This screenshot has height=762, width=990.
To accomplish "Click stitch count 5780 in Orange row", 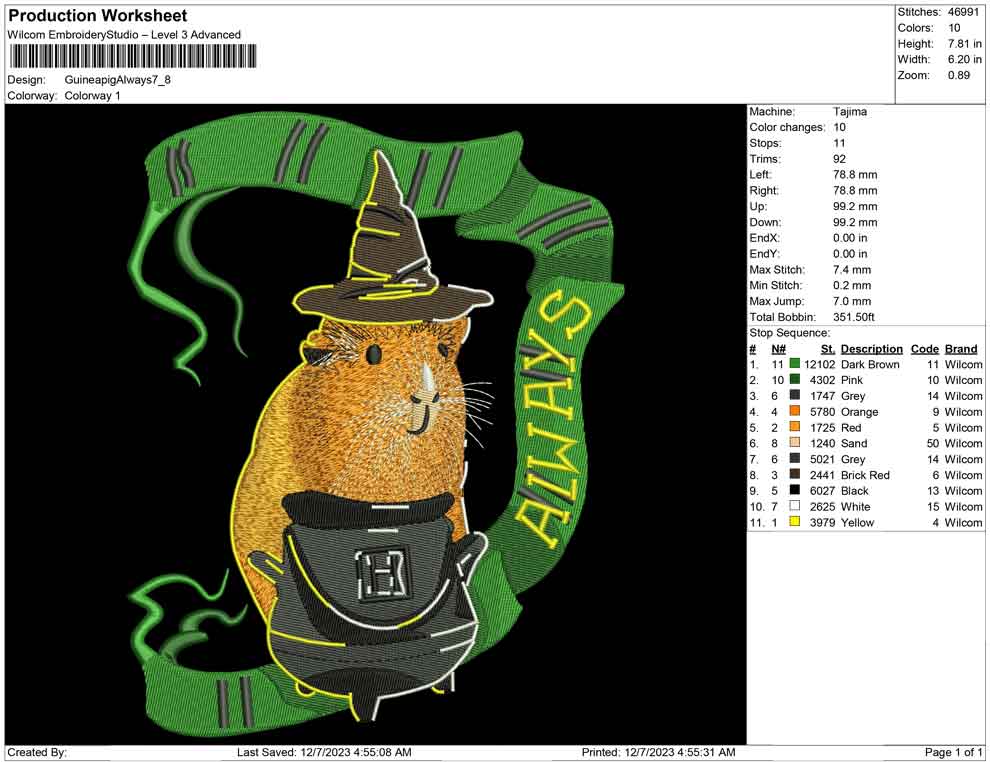I will coord(822,412).
